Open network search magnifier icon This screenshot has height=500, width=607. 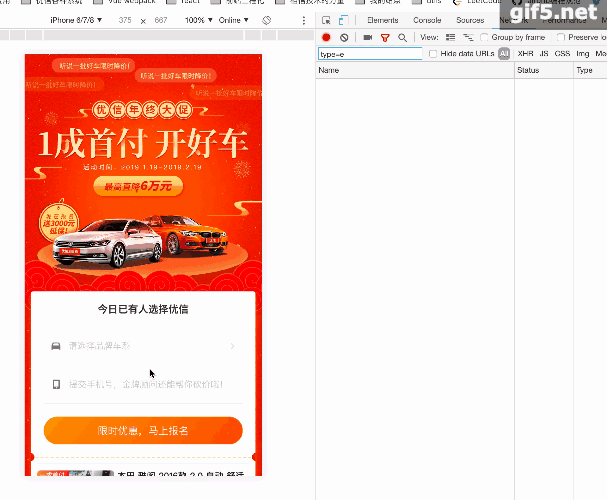[x=402, y=38]
